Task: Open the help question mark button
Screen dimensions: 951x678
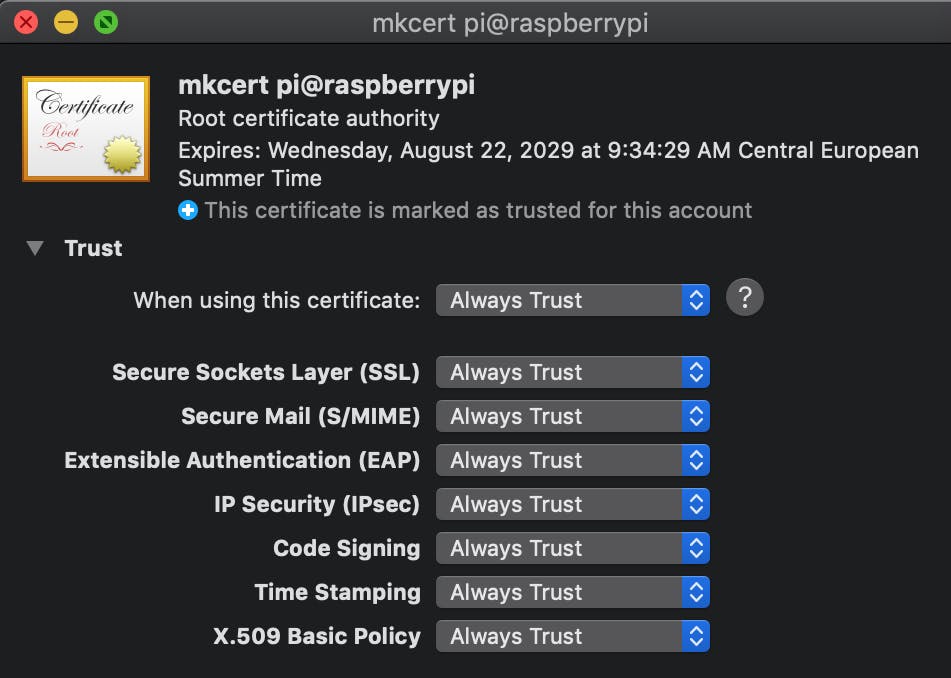Action: (744, 298)
